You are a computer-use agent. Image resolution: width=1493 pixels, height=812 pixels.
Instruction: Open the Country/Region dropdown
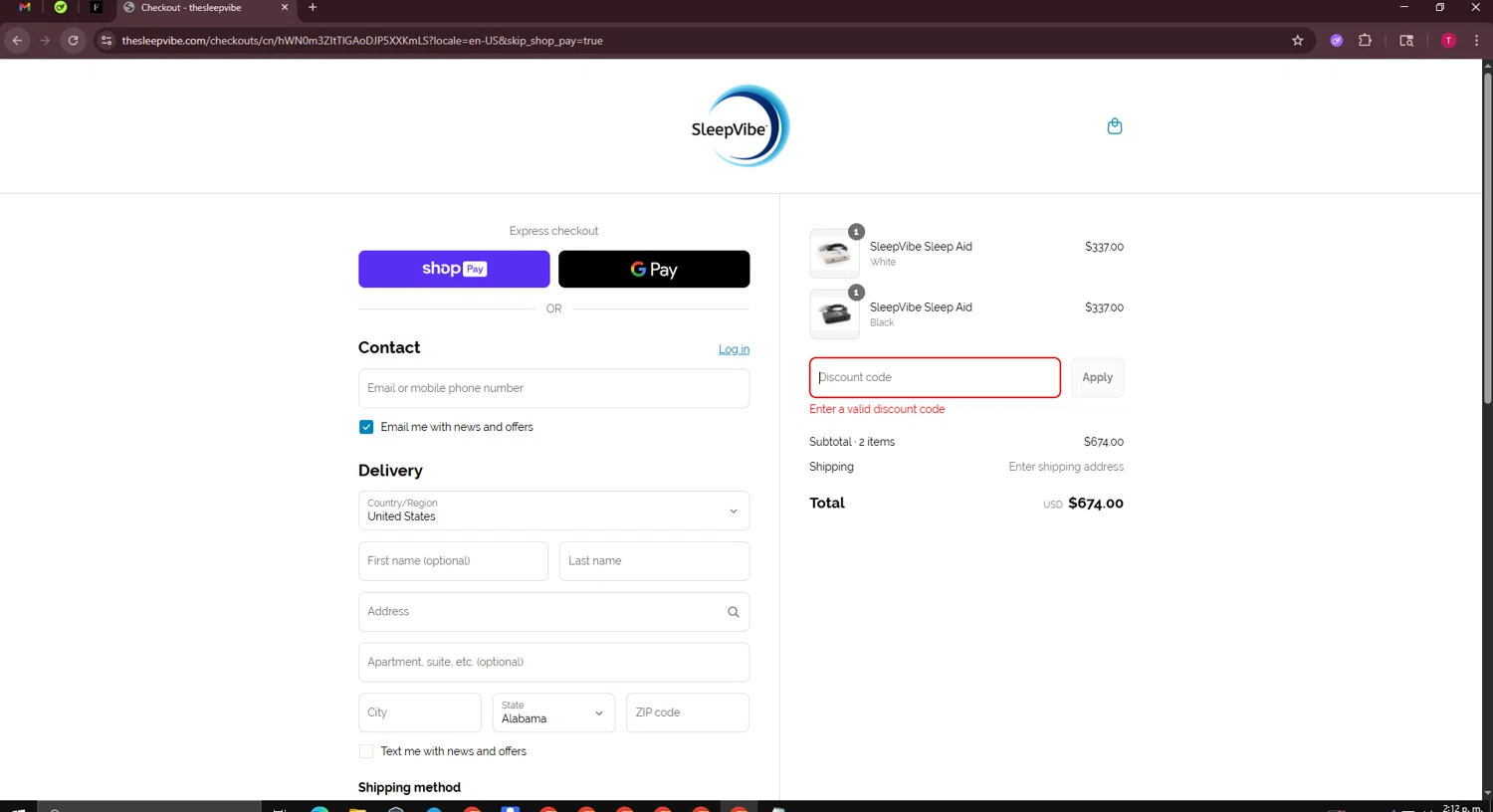553,510
